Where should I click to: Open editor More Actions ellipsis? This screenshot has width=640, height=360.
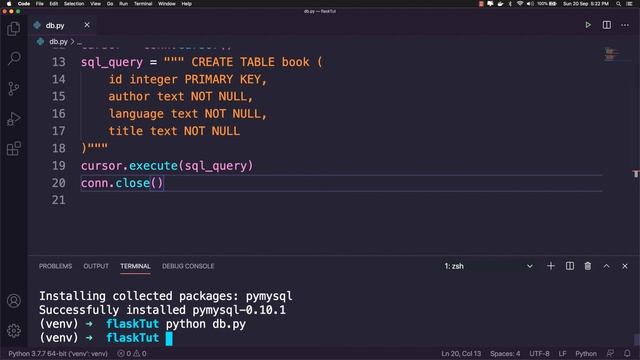click(625, 25)
